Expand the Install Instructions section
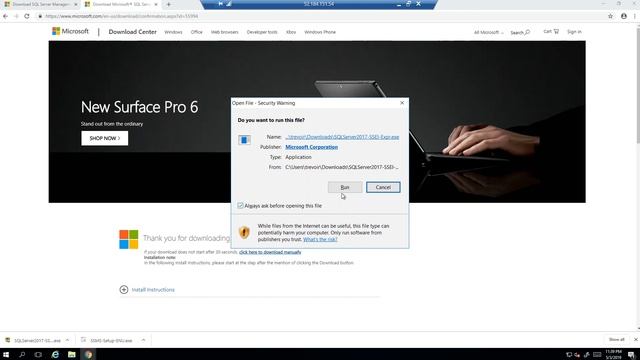This screenshot has height=360, width=640. click(124, 289)
